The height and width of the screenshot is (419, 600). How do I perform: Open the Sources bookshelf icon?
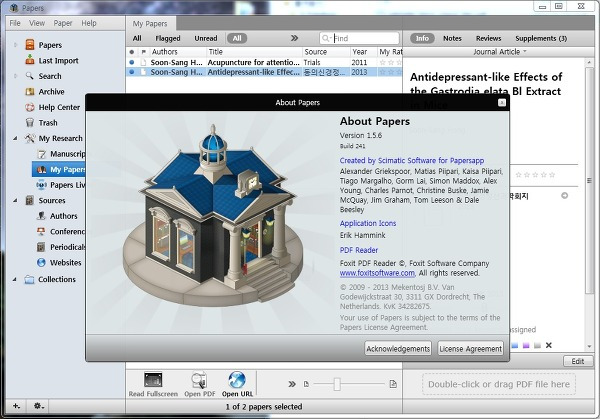tap(30, 200)
